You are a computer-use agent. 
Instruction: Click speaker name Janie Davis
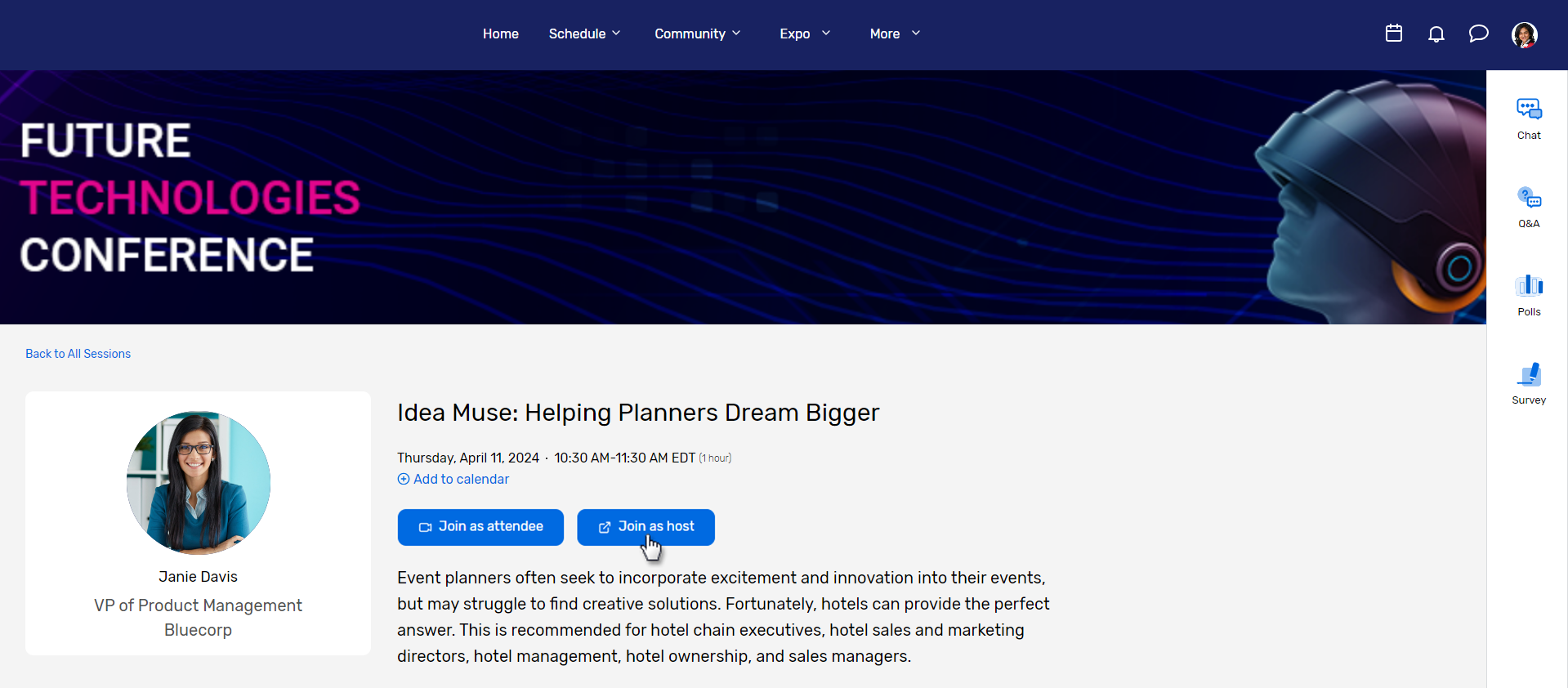pyautogui.click(x=199, y=577)
